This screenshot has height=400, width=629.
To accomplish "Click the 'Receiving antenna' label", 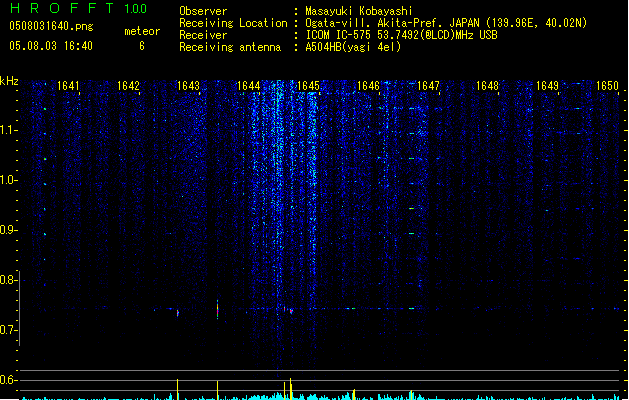I will 230,47.
